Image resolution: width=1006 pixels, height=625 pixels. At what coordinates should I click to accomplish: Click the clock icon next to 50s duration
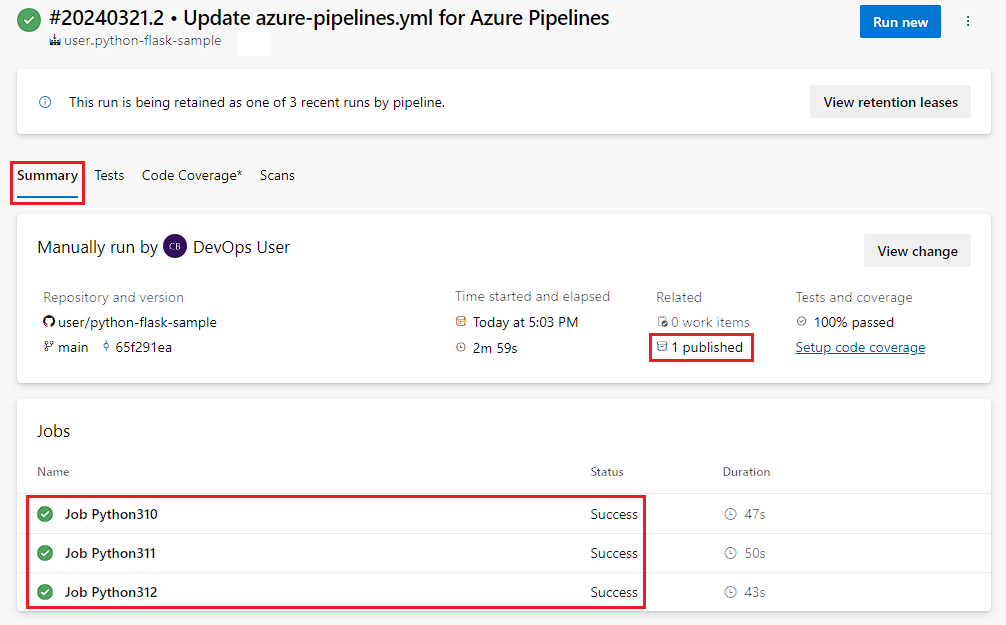point(730,553)
